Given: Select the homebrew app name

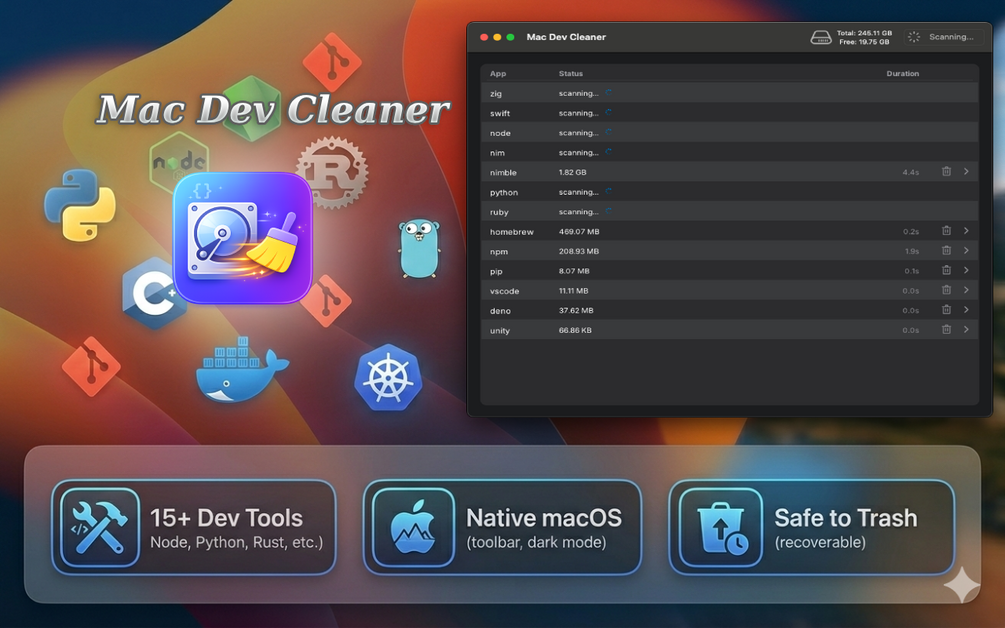Looking at the screenshot, I should tap(511, 232).
